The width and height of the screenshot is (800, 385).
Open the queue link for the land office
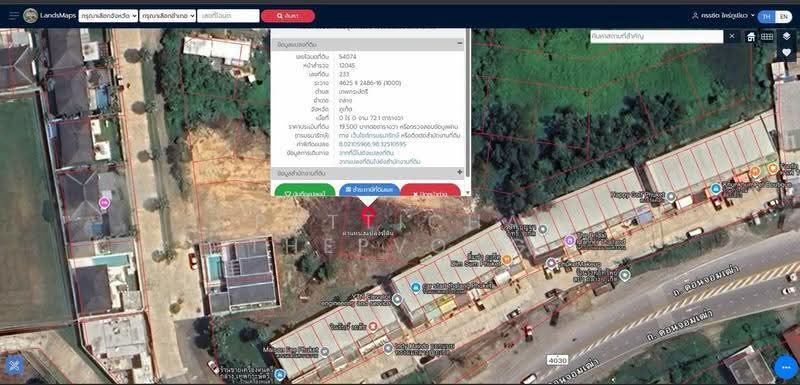click(380, 162)
